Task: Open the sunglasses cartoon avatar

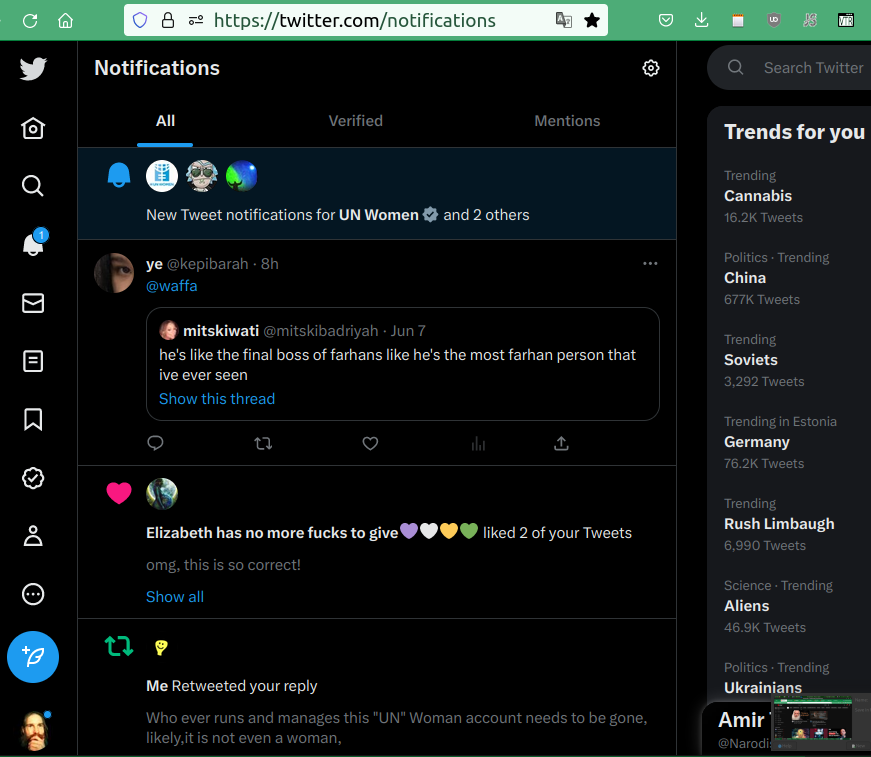Action: (202, 176)
